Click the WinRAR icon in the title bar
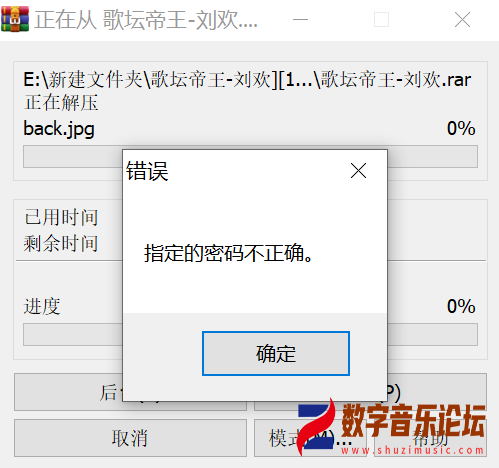499x468 pixels. pyautogui.click(x=15, y=19)
